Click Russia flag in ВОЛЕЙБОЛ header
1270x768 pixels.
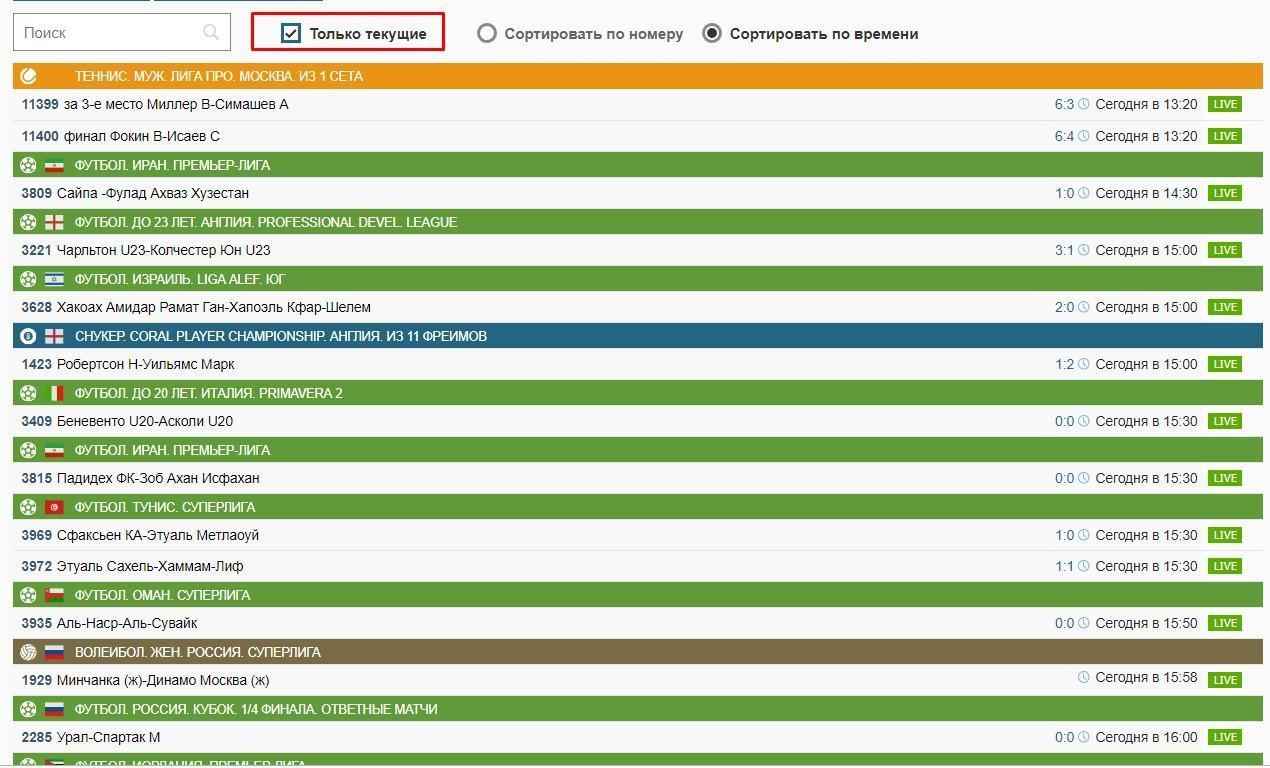(54, 652)
